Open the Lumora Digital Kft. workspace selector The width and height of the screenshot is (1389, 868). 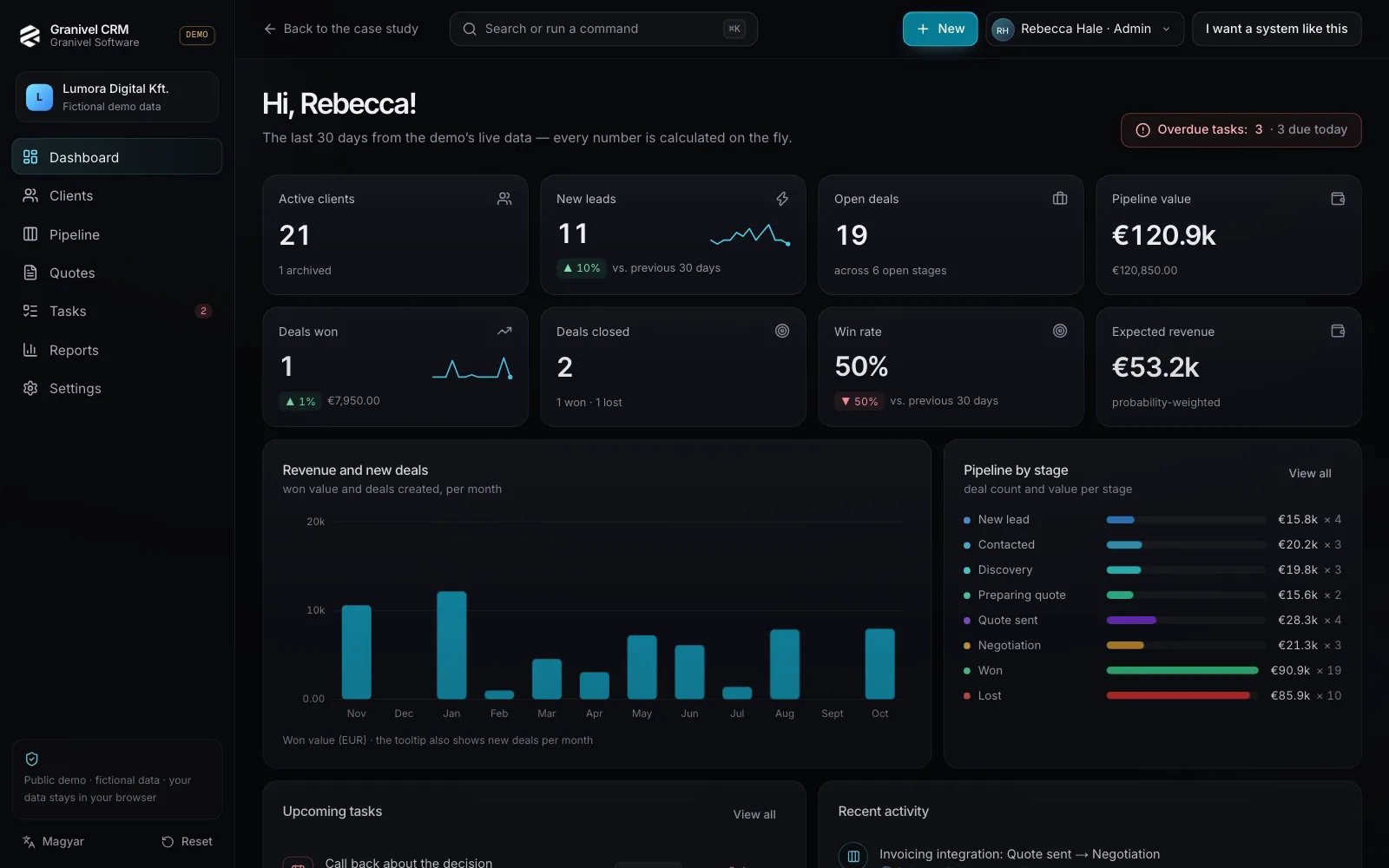click(x=117, y=97)
